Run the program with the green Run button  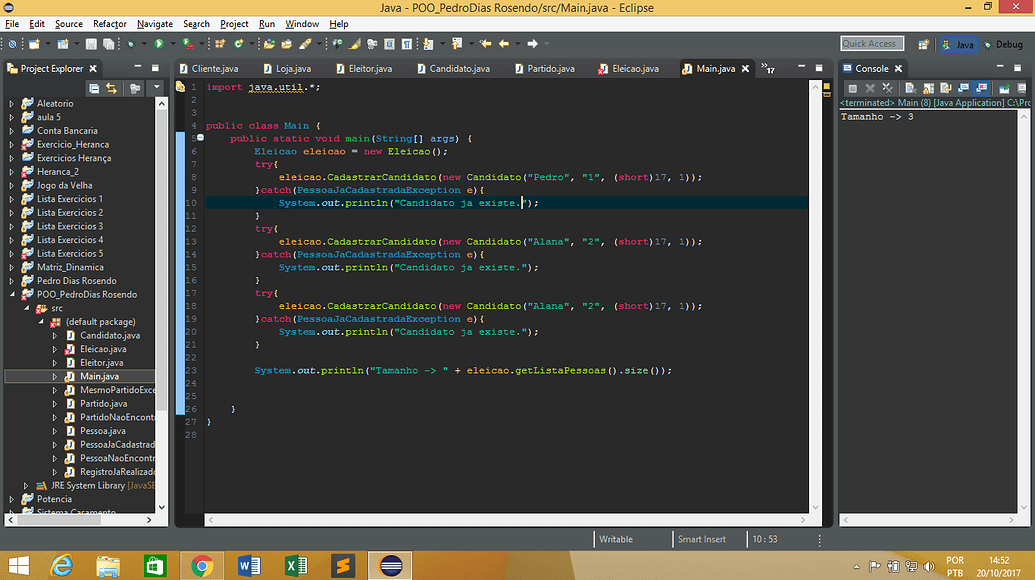point(158,44)
